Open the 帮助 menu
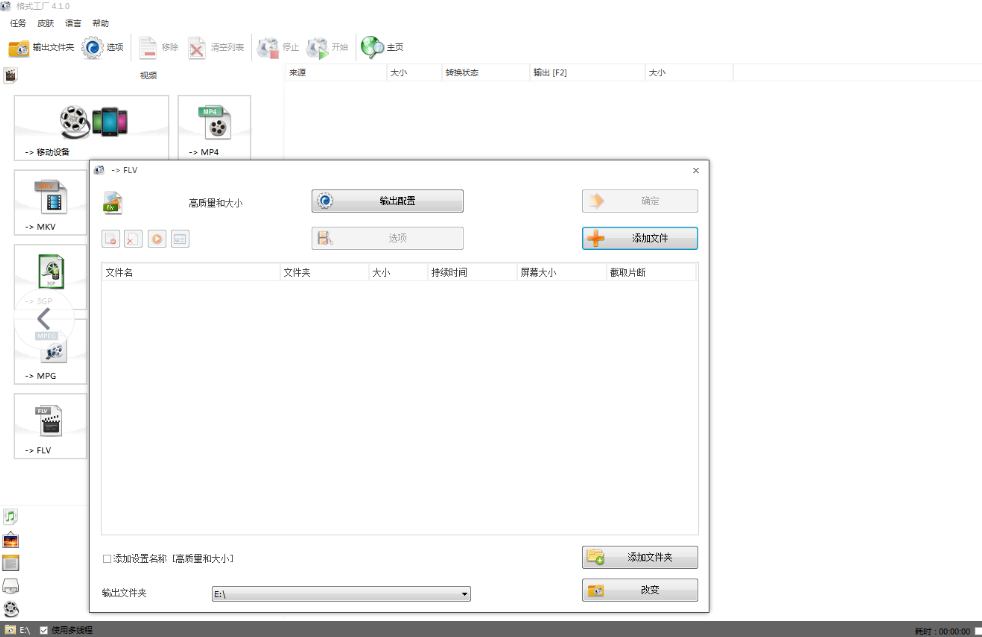The image size is (982, 637). (x=100, y=23)
